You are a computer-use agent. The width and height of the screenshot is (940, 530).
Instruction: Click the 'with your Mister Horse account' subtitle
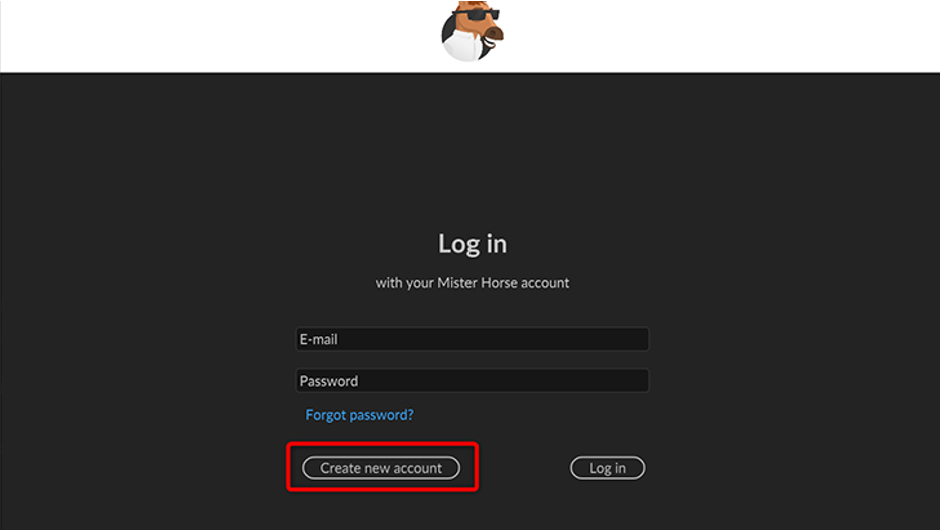pos(472,283)
